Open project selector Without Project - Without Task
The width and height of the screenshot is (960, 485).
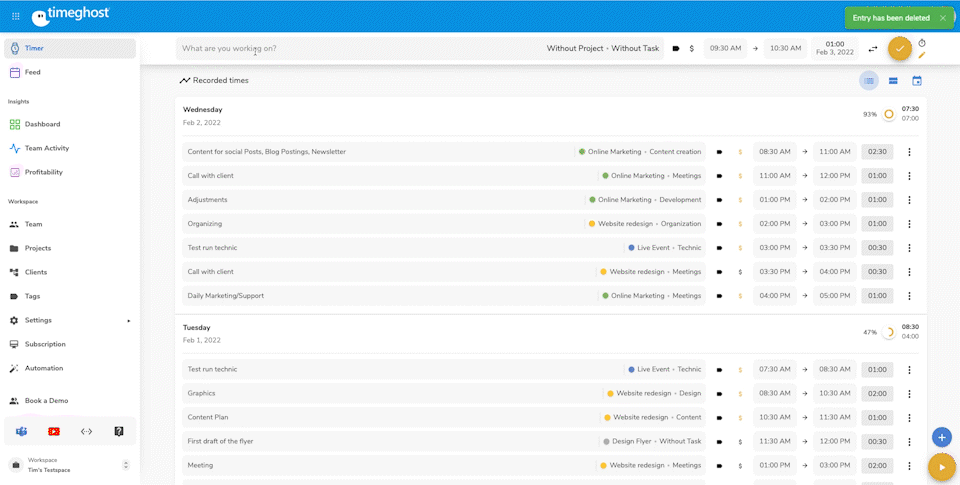click(x=602, y=48)
